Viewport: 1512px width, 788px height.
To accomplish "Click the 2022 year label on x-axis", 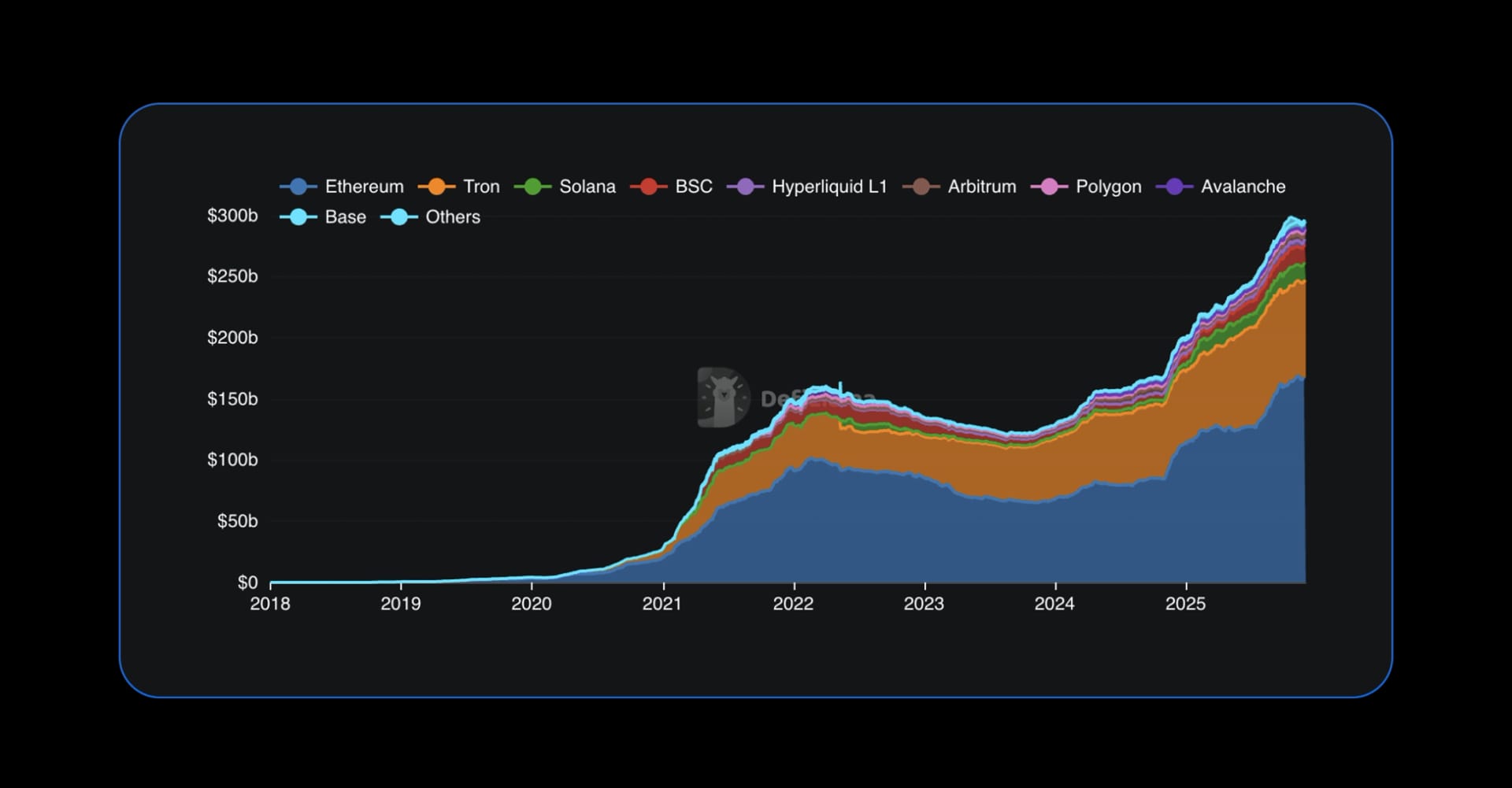I will [x=794, y=605].
